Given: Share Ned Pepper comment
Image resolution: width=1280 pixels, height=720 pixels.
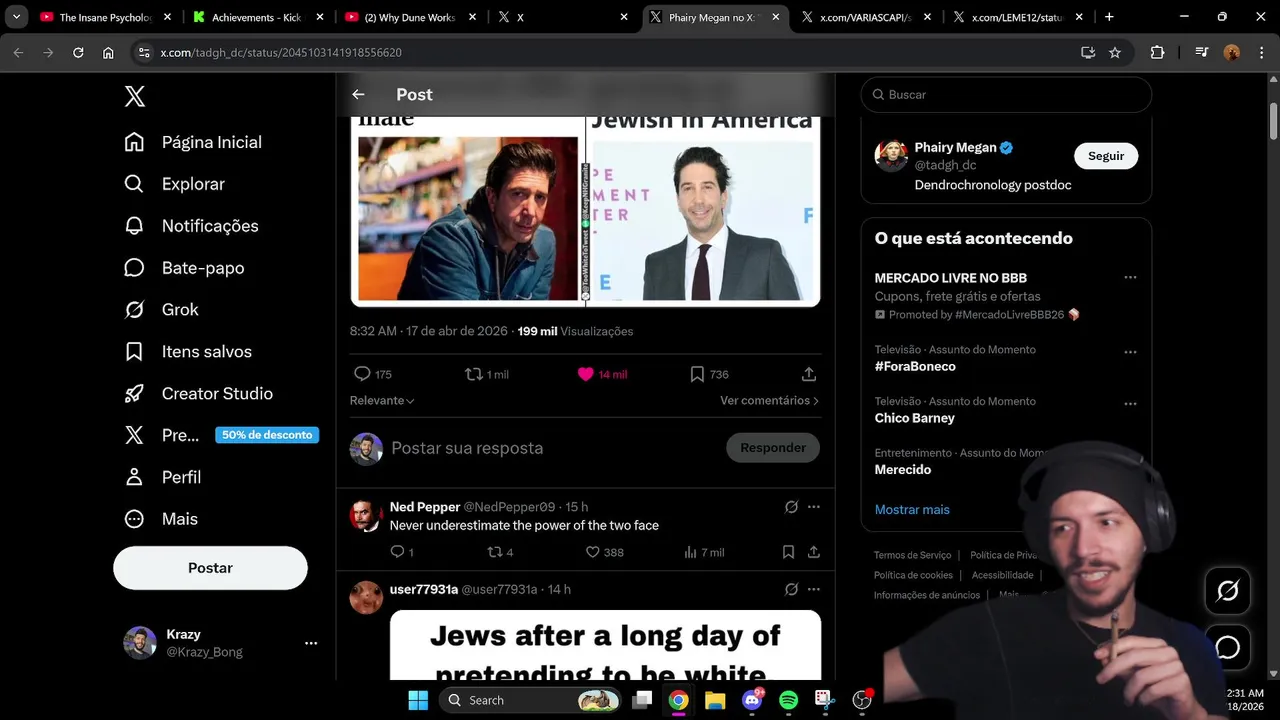Looking at the screenshot, I should point(814,552).
